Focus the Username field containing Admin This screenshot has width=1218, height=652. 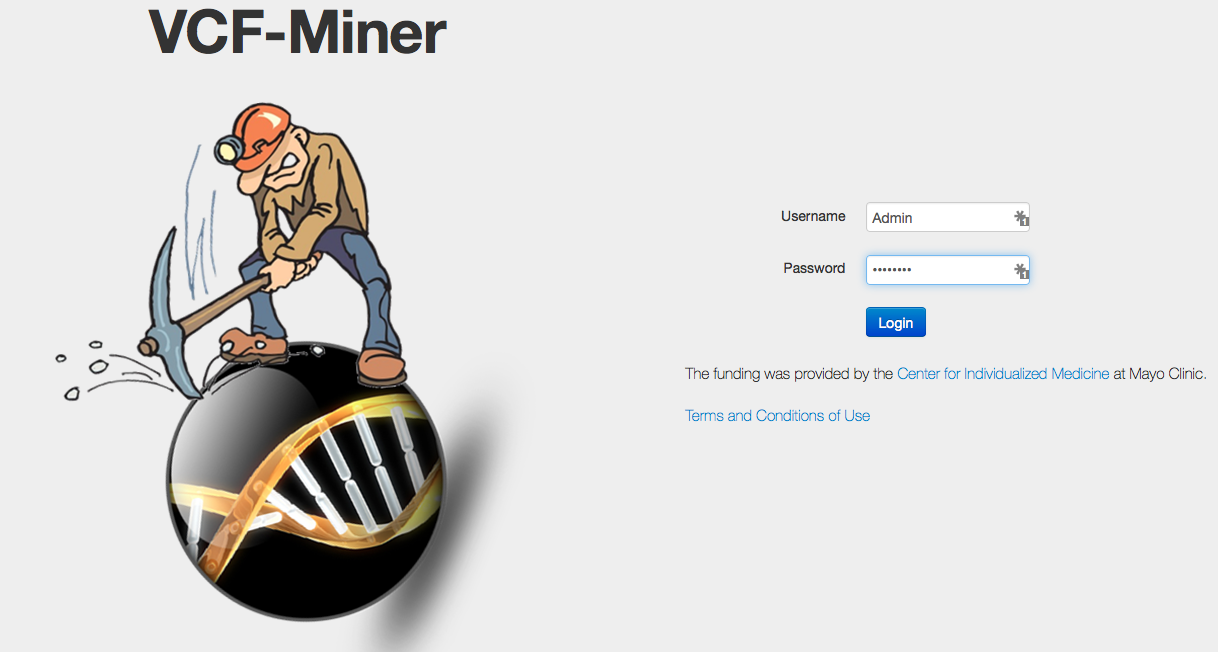pos(948,217)
